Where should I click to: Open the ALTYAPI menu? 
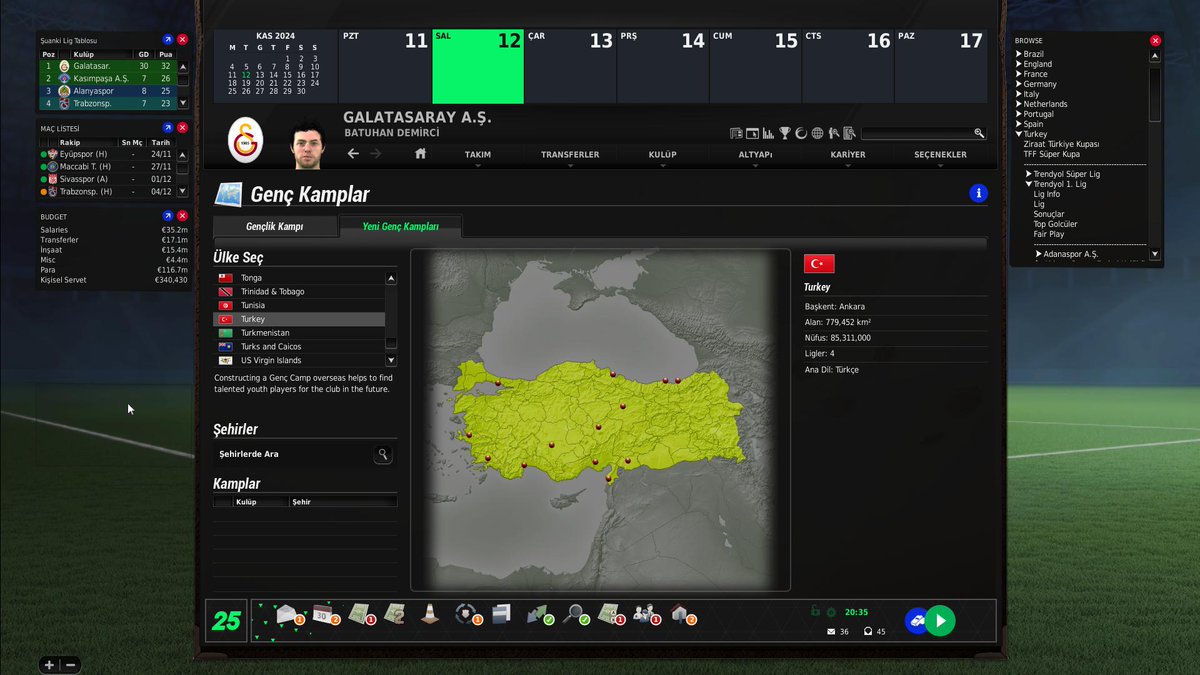pyautogui.click(x=755, y=155)
